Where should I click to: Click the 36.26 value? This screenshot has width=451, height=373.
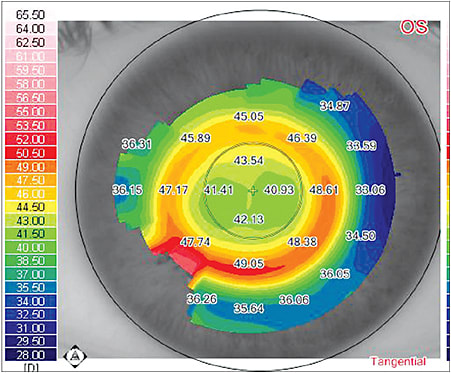(202, 299)
